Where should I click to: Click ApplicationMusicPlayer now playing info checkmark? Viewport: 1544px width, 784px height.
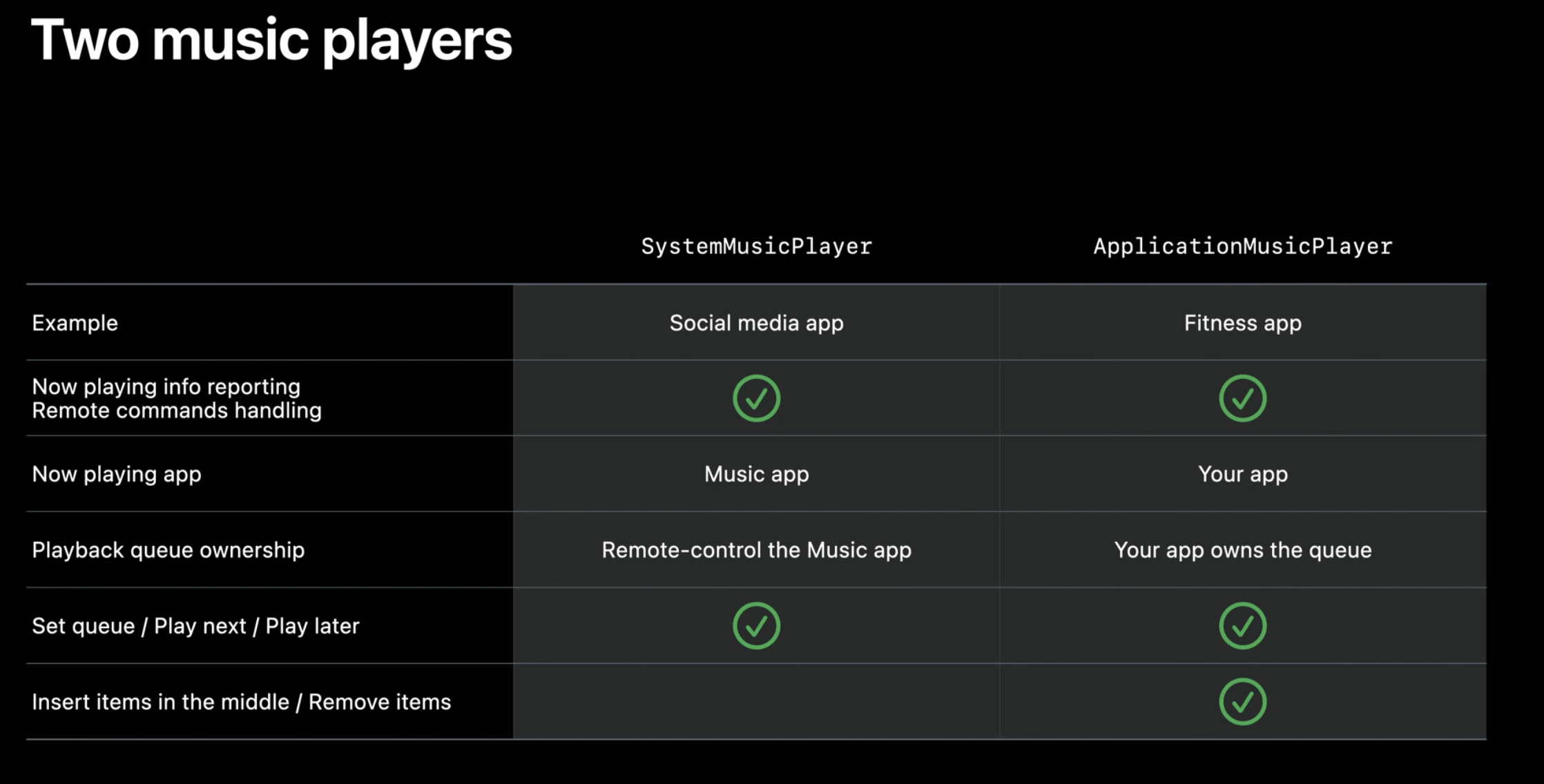coord(1242,398)
